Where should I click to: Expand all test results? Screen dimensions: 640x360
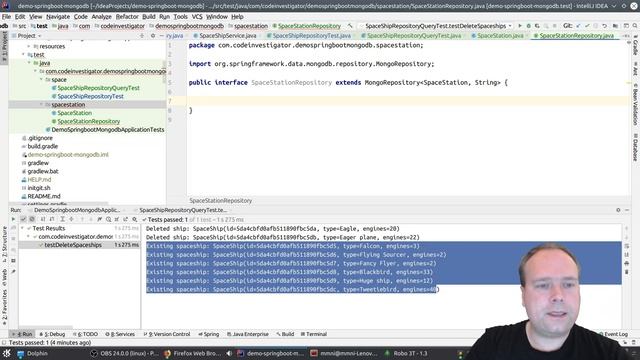pyautogui.click(x=62, y=219)
